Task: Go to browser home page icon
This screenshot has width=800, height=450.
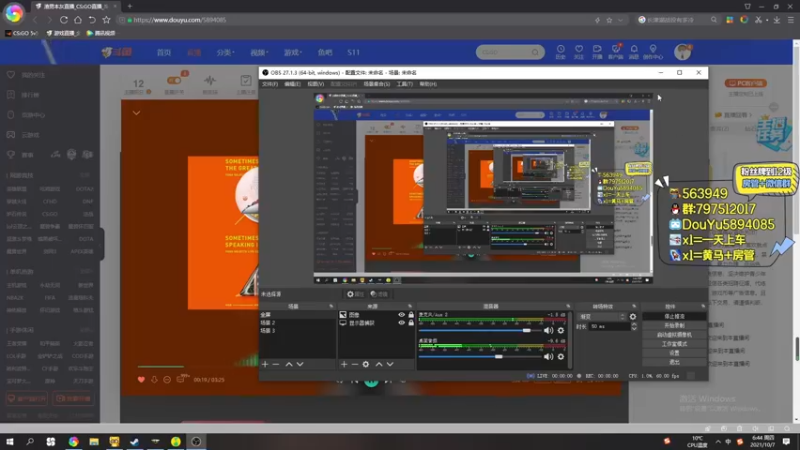Action: (x=78, y=20)
